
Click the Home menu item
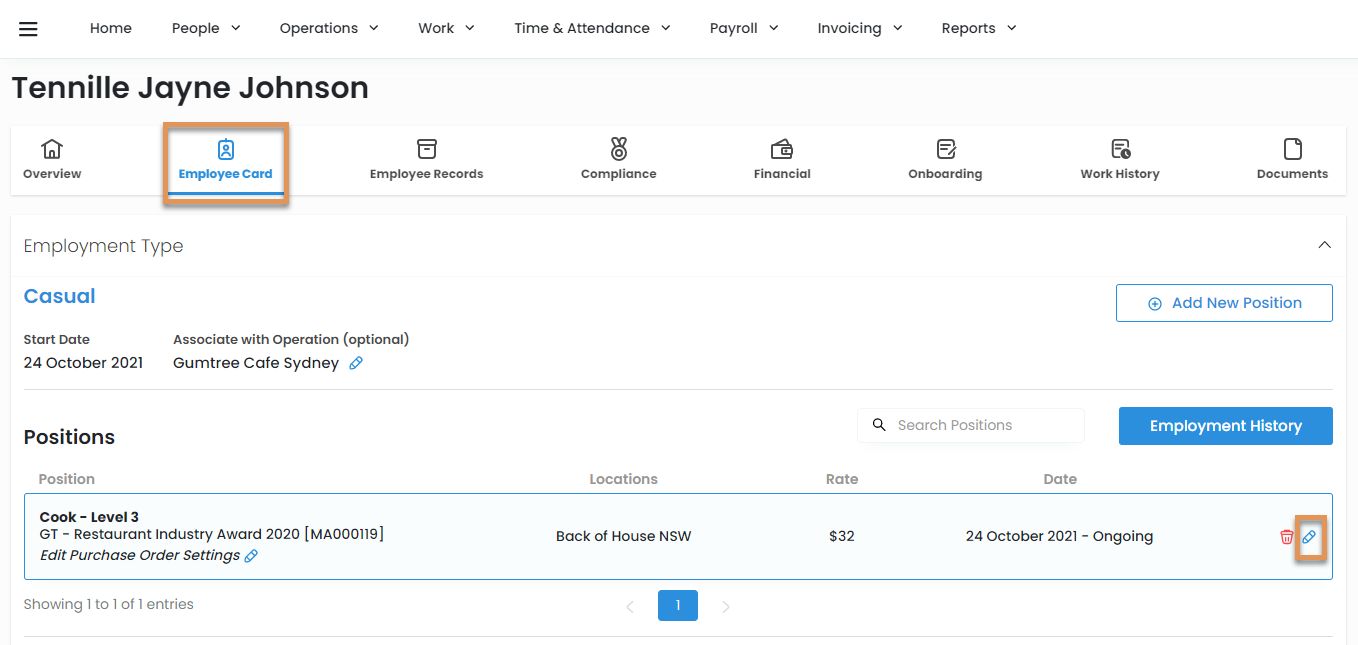110,28
